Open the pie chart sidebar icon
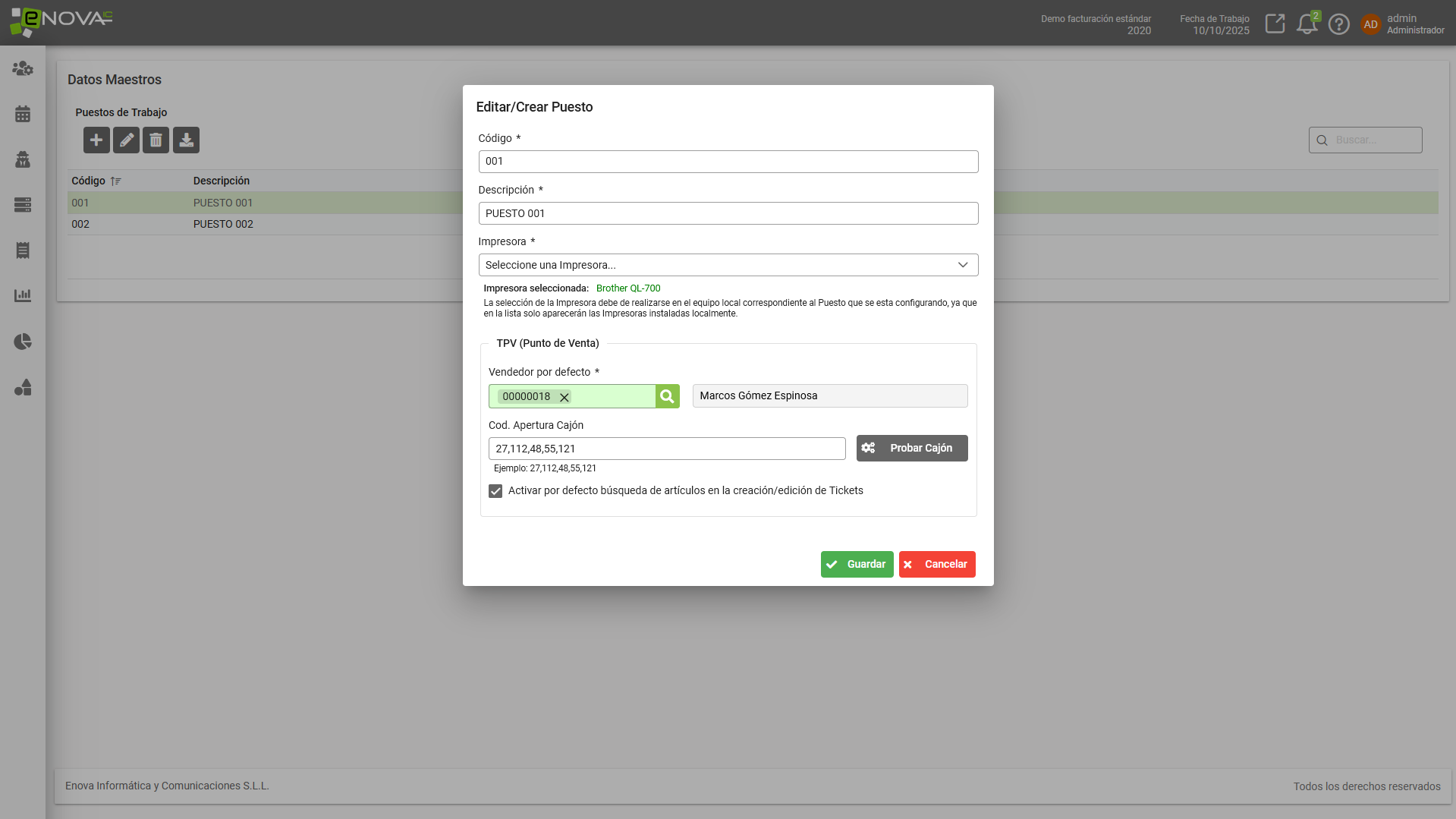 (x=23, y=342)
